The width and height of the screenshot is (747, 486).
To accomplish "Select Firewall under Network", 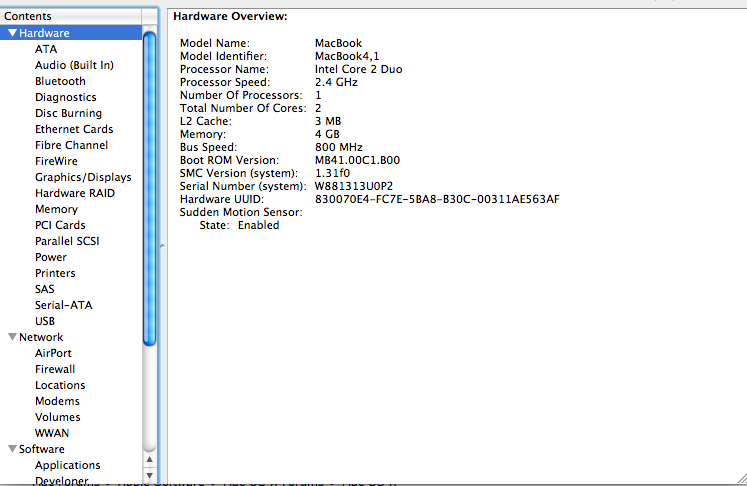I will [55, 369].
